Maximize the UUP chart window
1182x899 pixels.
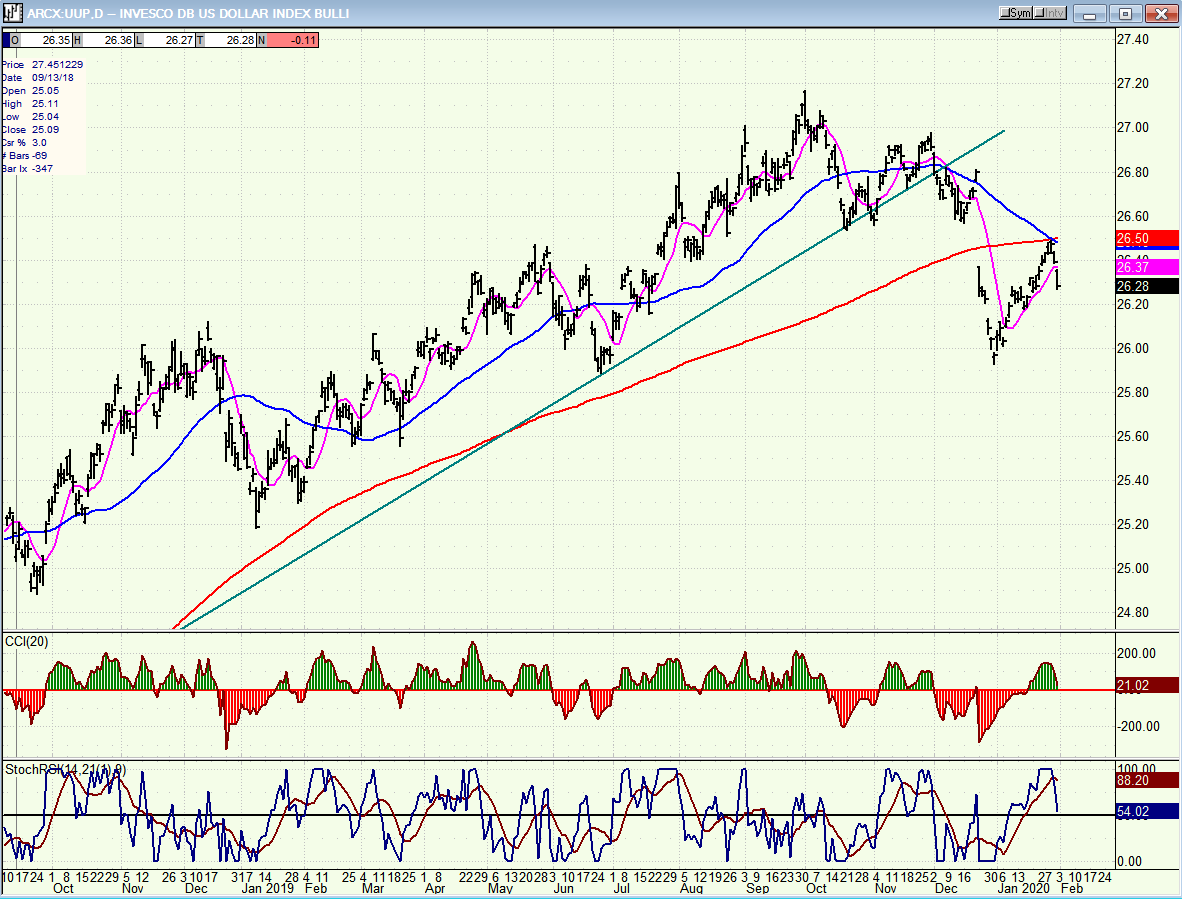pyautogui.click(x=1127, y=13)
